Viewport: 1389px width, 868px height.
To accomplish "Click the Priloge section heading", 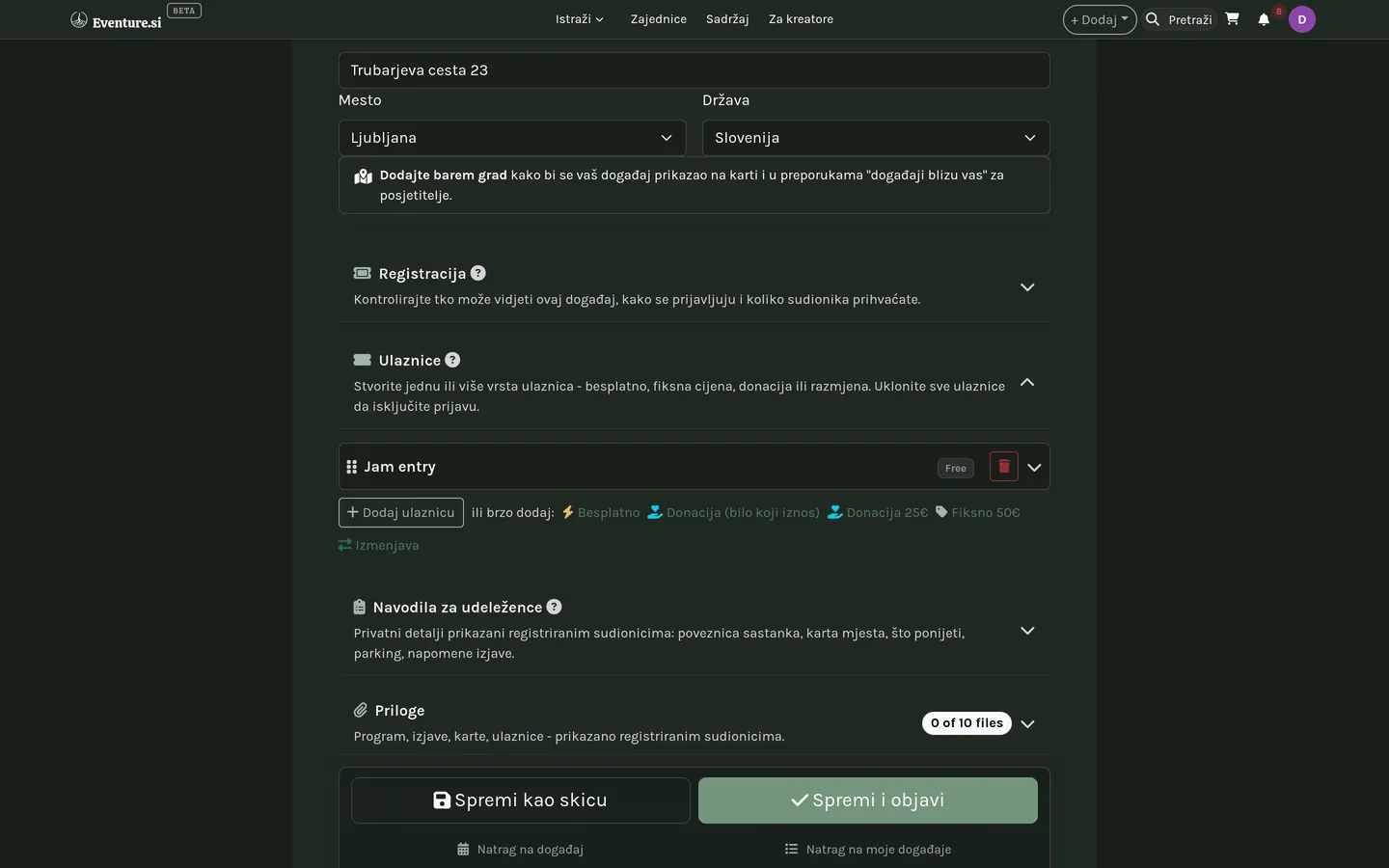I will (x=399, y=711).
